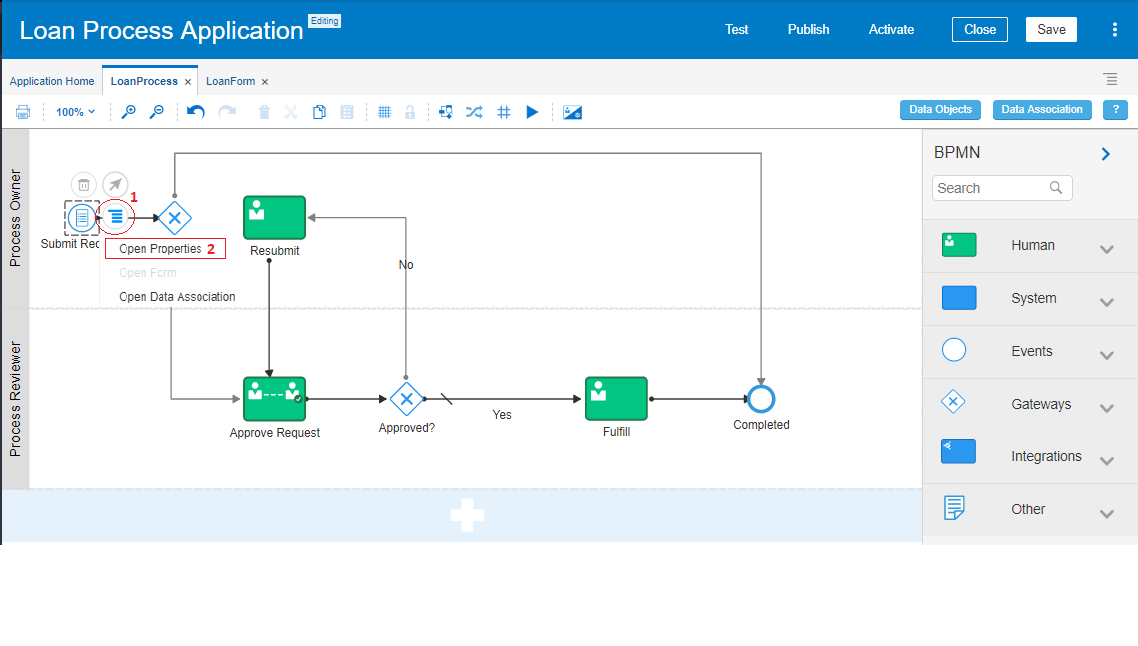
Task: Click the Test button in header
Action: pos(737,30)
